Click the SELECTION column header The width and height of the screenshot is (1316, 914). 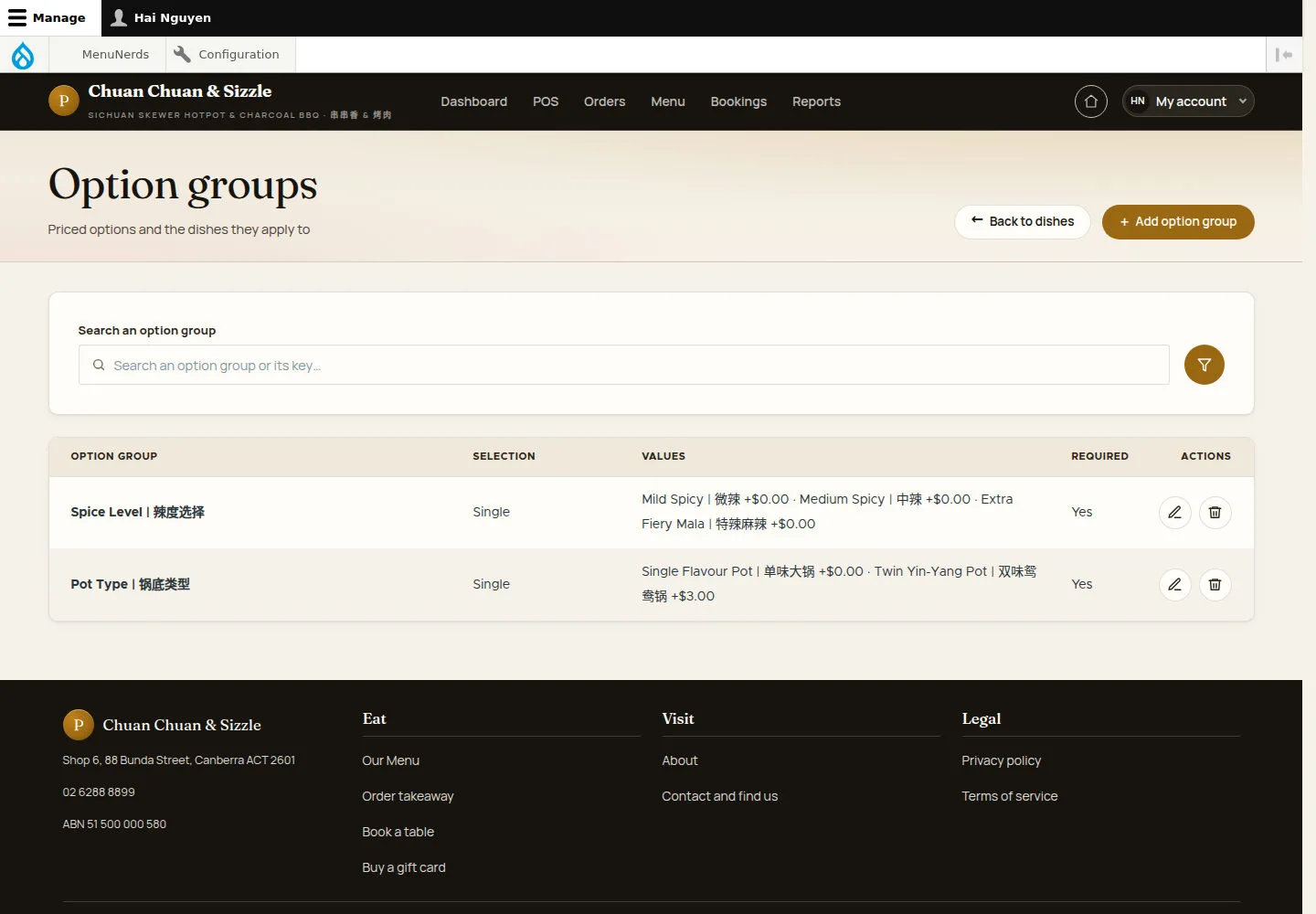pos(504,456)
